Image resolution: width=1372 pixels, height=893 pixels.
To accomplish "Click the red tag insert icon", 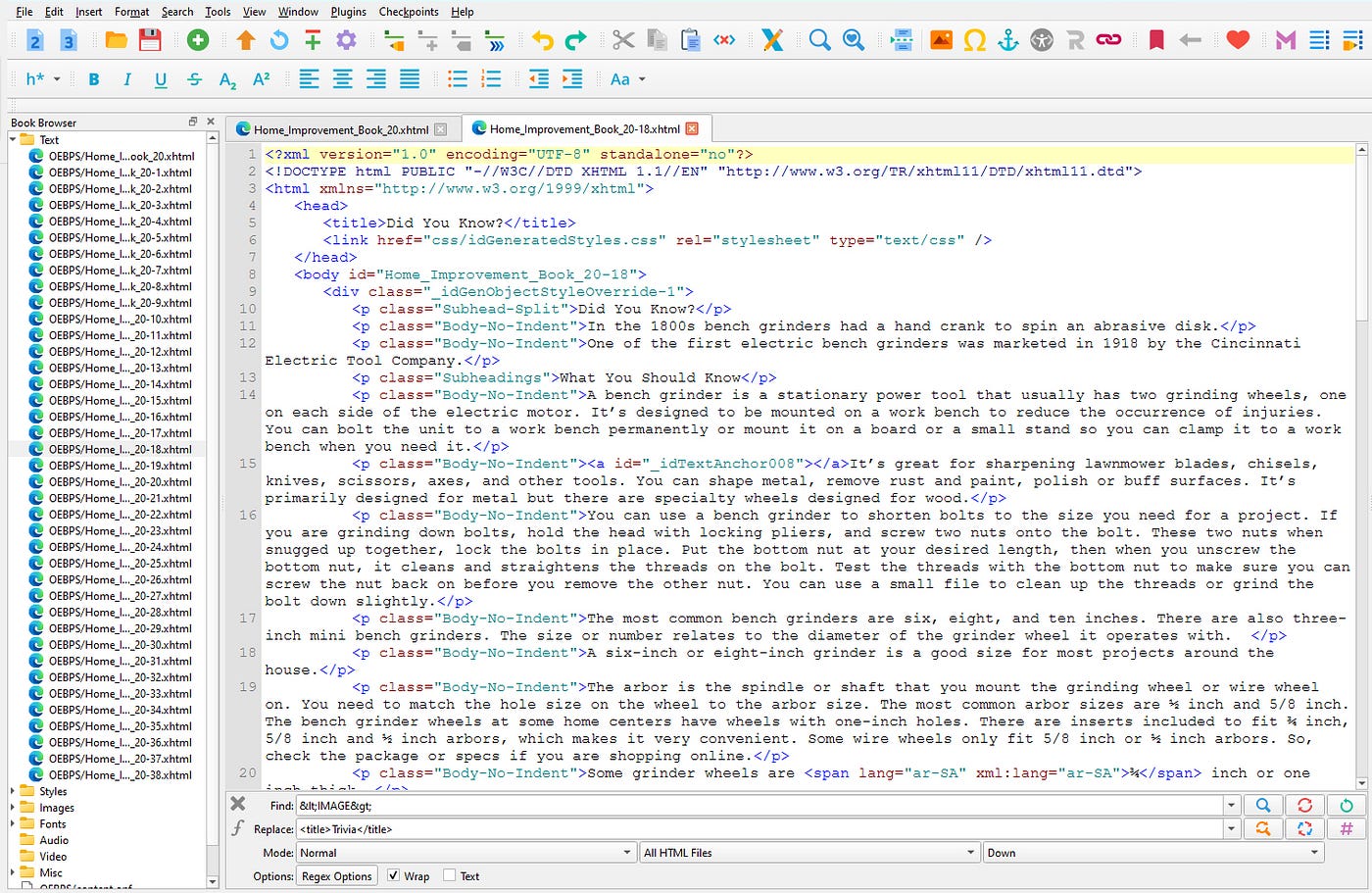I will (x=724, y=40).
